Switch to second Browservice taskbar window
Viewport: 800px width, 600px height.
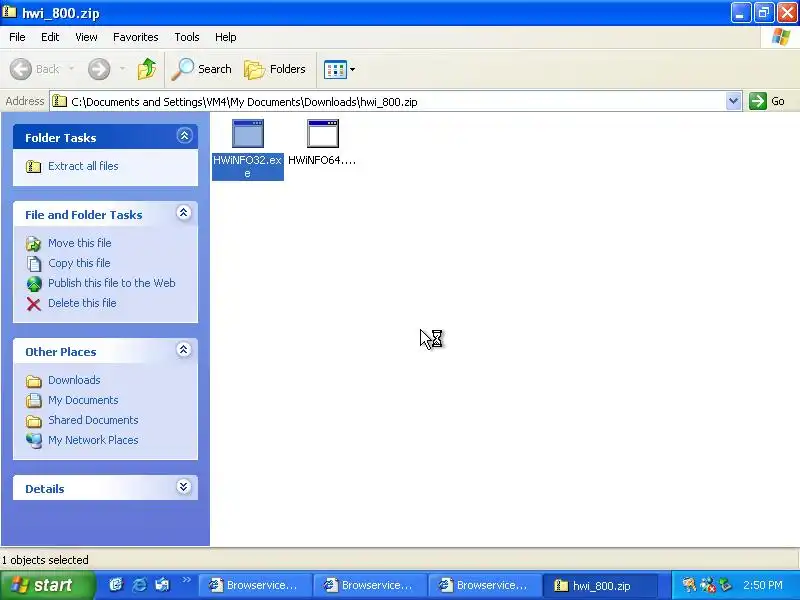370,585
